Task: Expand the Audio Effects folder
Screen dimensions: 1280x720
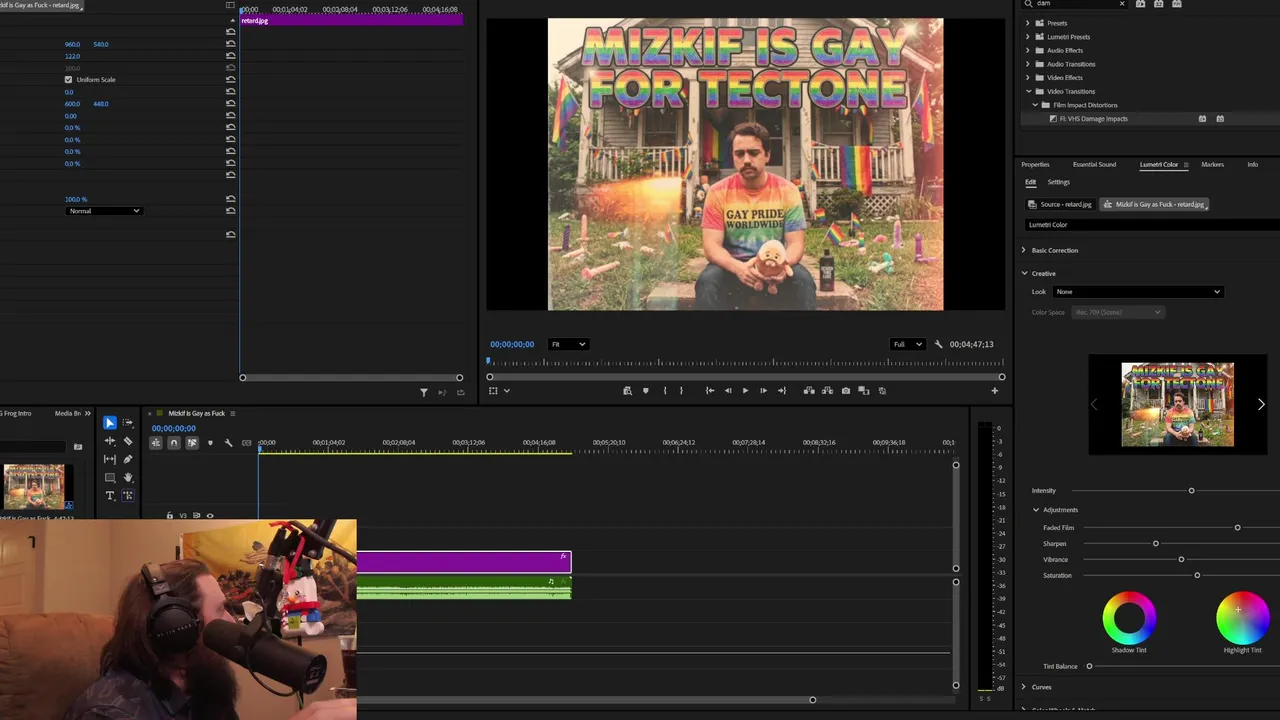Action: click(x=1028, y=50)
